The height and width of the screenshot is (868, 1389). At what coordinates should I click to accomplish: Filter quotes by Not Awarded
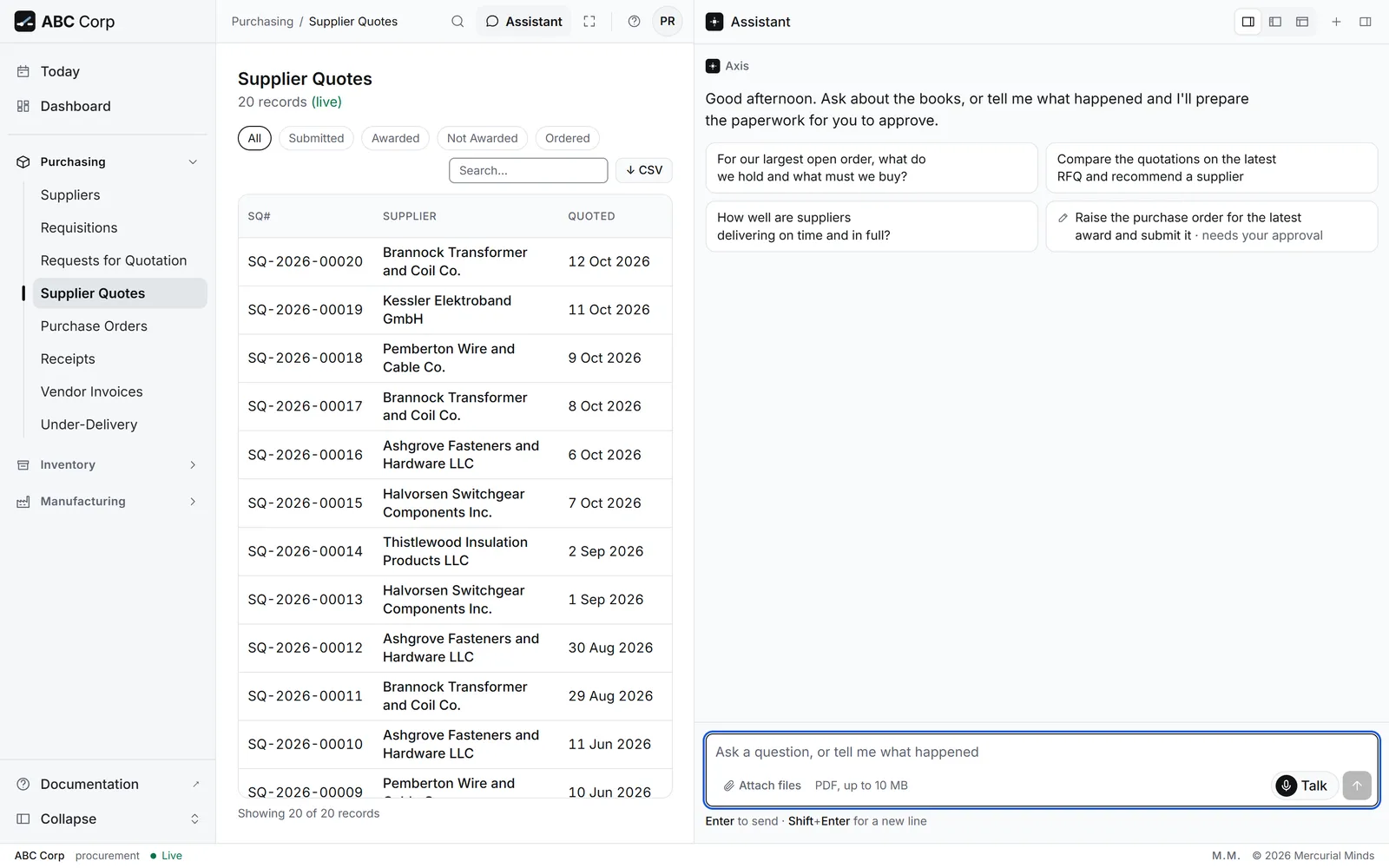click(x=482, y=138)
